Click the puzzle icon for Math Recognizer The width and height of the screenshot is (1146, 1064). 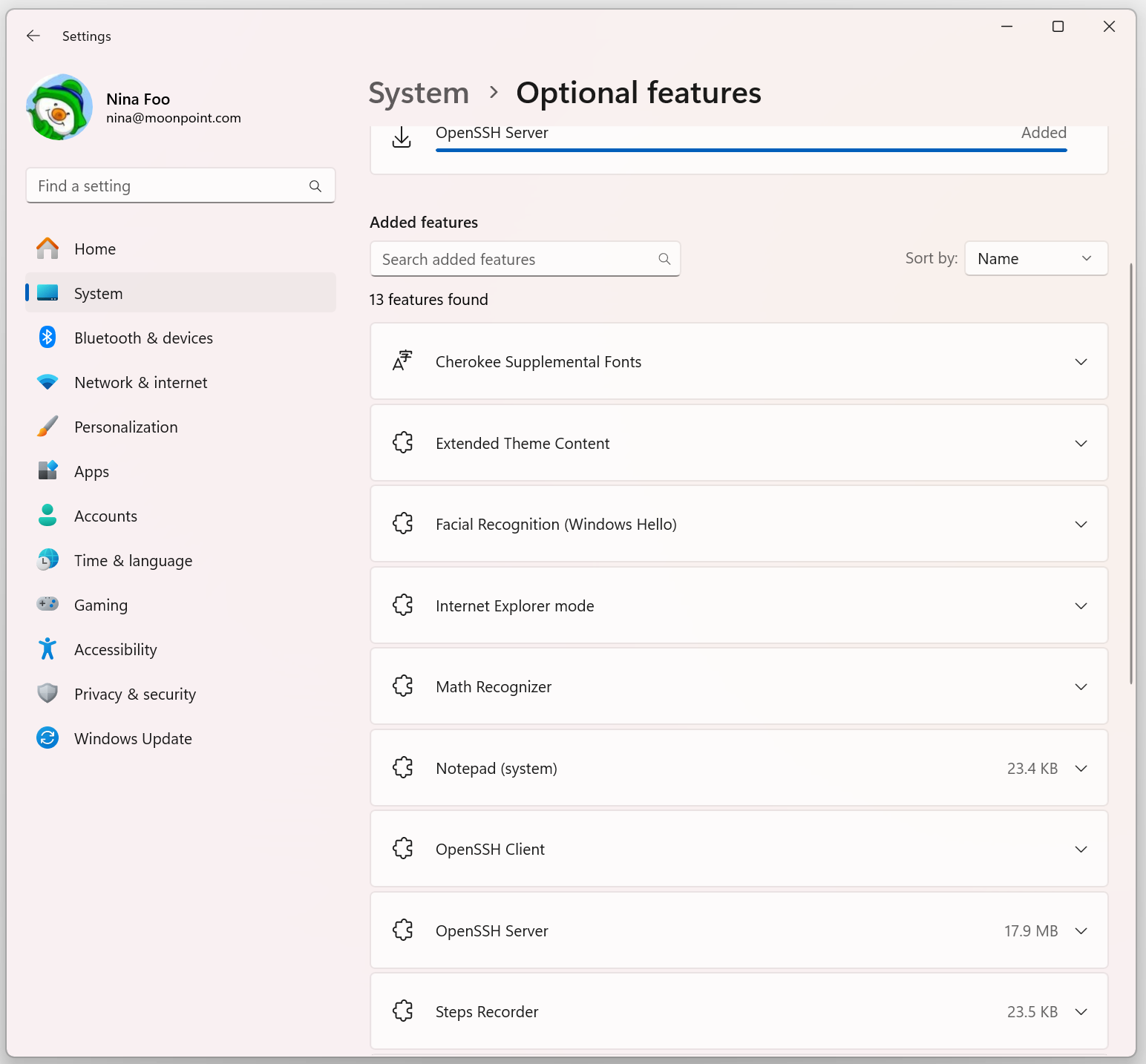point(403,686)
